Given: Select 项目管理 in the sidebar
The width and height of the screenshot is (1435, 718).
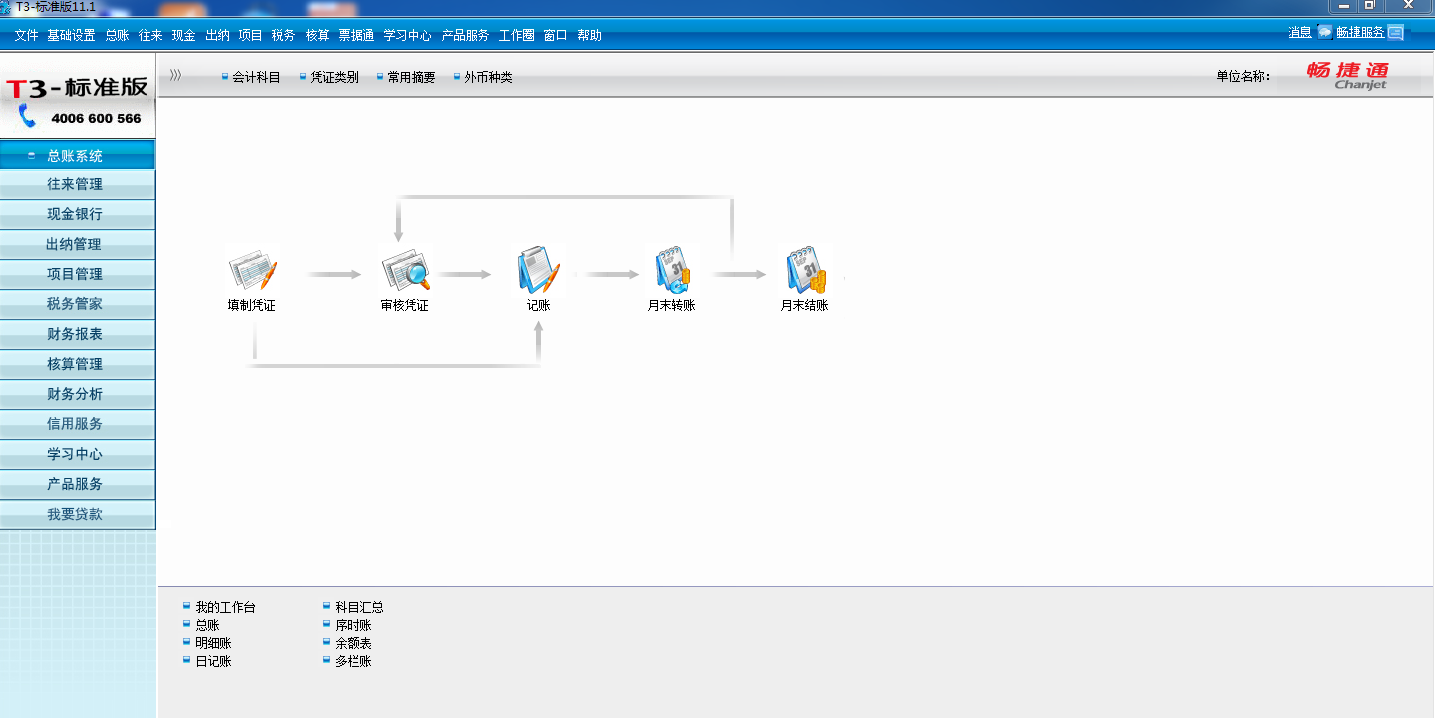Looking at the screenshot, I should [77, 274].
